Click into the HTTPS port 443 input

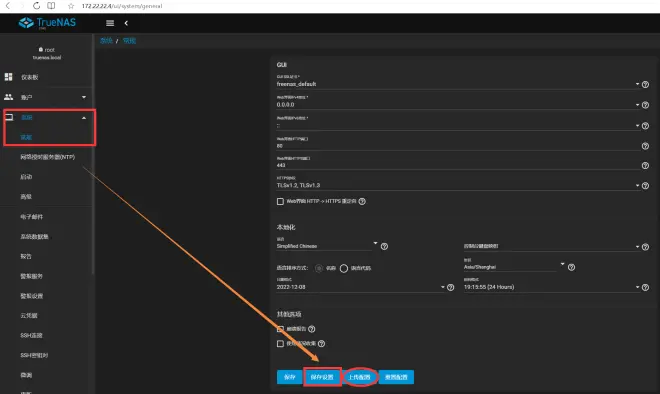pyautogui.click(x=458, y=165)
